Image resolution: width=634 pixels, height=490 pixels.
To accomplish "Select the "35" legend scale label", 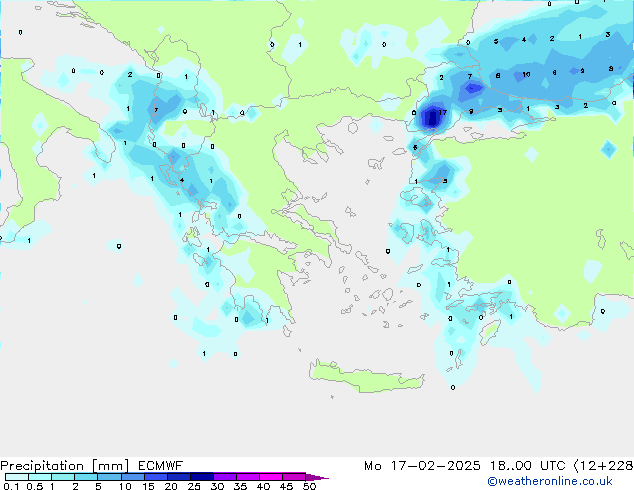I will coord(240,486).
